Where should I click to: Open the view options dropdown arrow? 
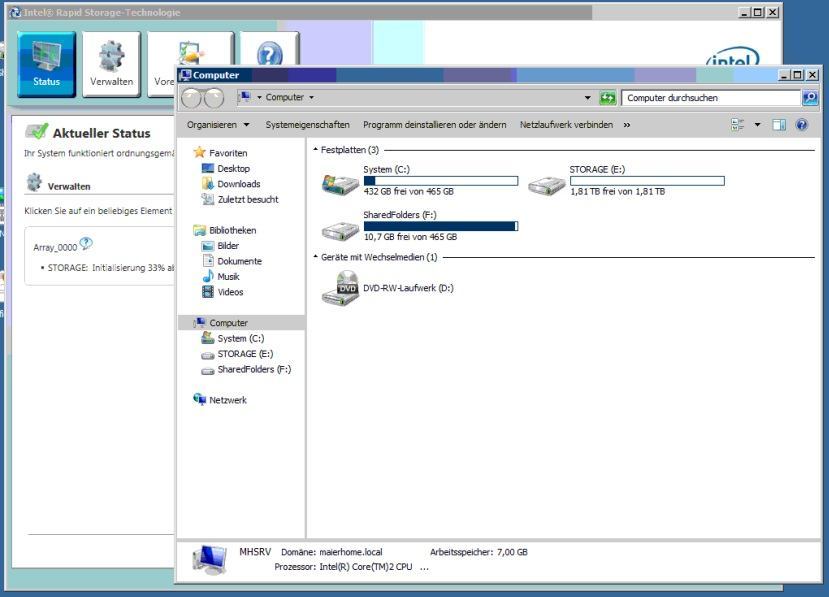pyautogui.click(x=757, y=125)
